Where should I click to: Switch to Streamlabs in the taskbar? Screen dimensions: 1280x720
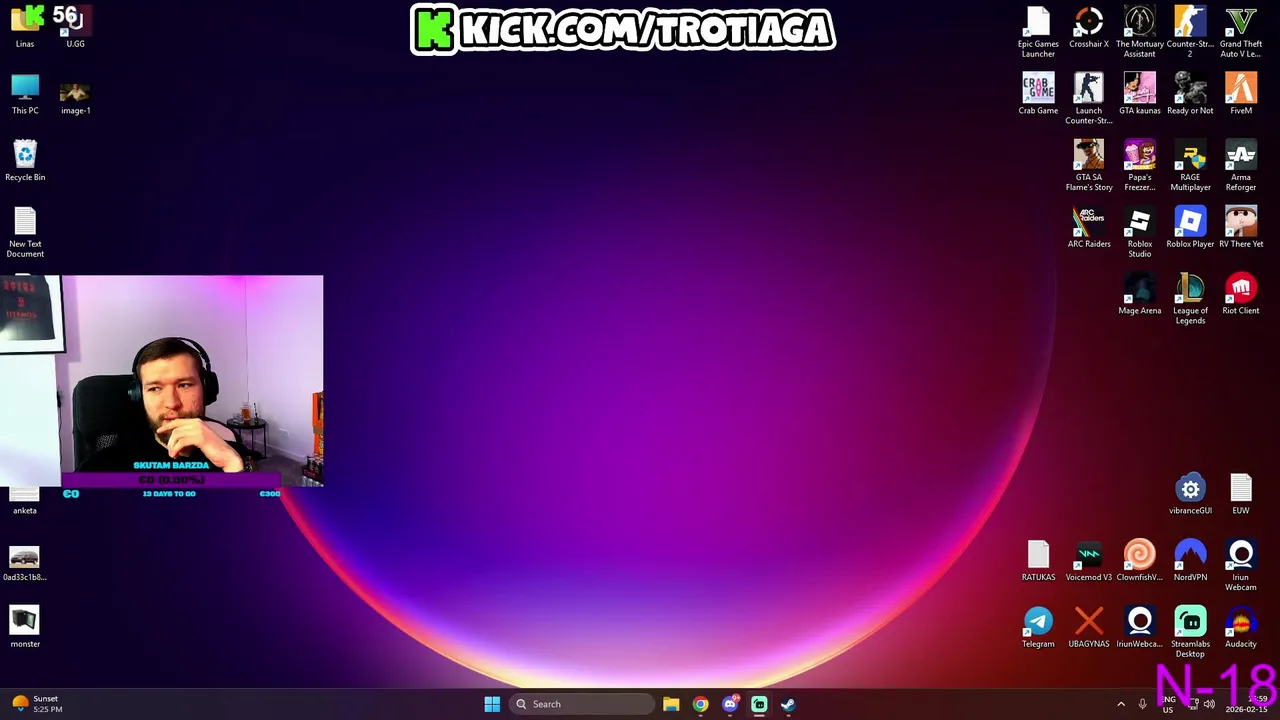[x=759, y=704]
